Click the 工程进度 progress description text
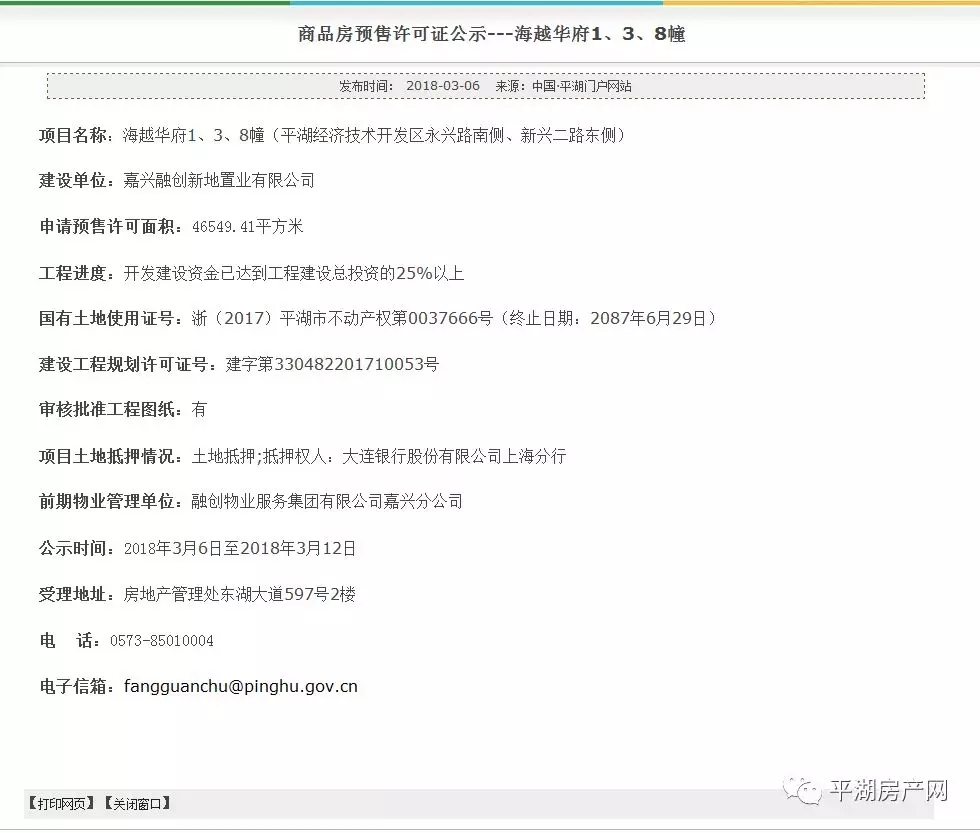The height and width of the screenshot is (833, 980). click(x=294, y=273)
